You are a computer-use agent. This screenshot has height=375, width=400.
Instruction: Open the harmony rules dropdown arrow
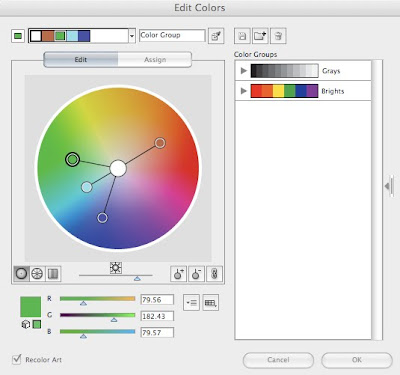click(132, 36)
